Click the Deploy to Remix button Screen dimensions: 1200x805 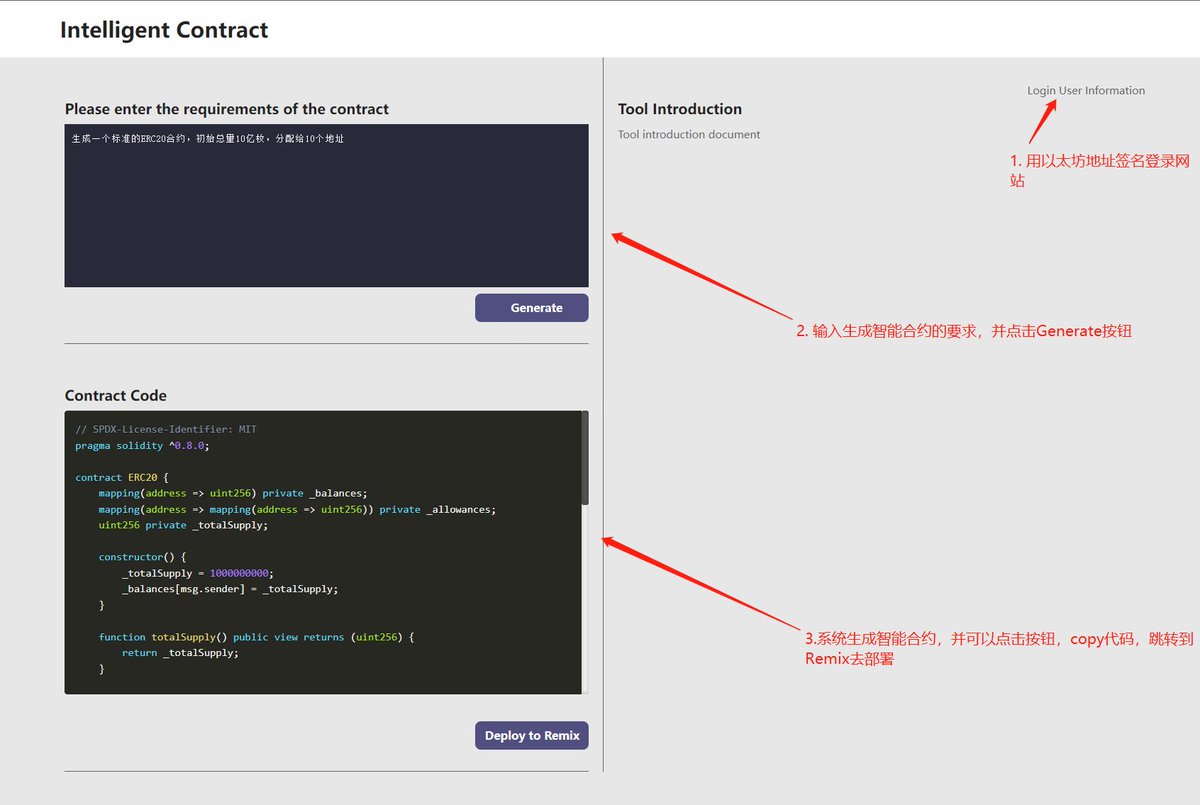tap(531, 735)
